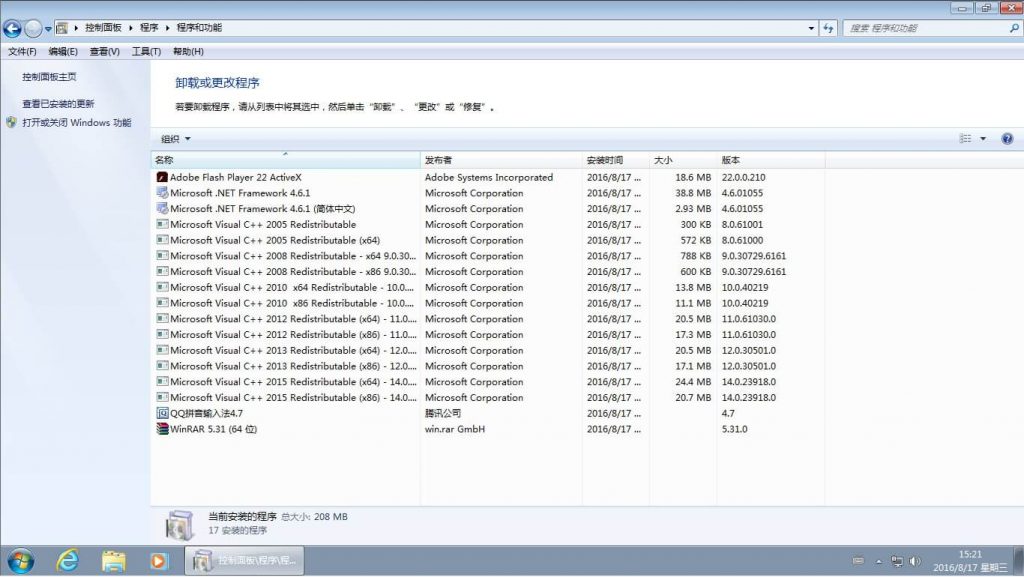Screen dimensions: 1024x577
Task: Open the 帮助(H) menu
Action: coord(188,52)
